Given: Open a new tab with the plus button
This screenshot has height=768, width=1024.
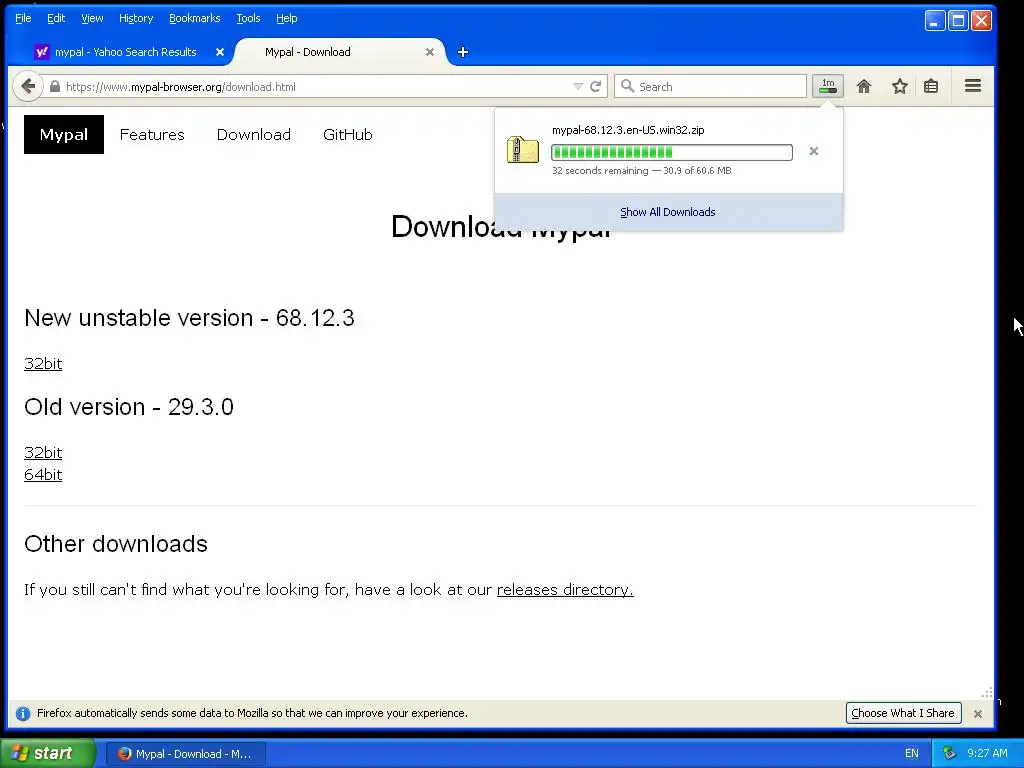Looking at the screenshot, I should (463, 52).
